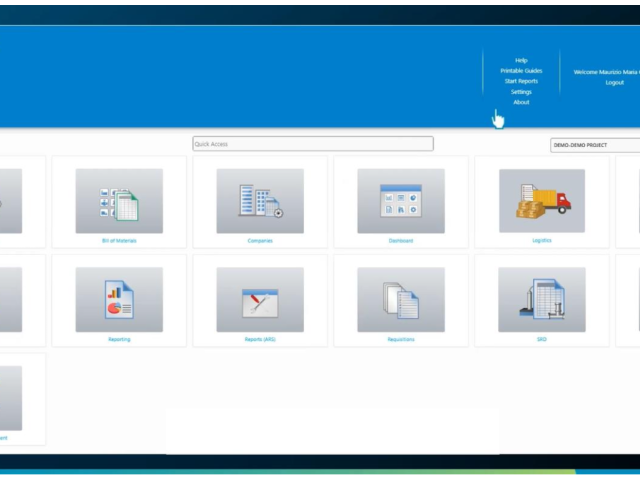Open the SRD module icon
This screenshot has width=640, height=480.
tap(542, 299)
